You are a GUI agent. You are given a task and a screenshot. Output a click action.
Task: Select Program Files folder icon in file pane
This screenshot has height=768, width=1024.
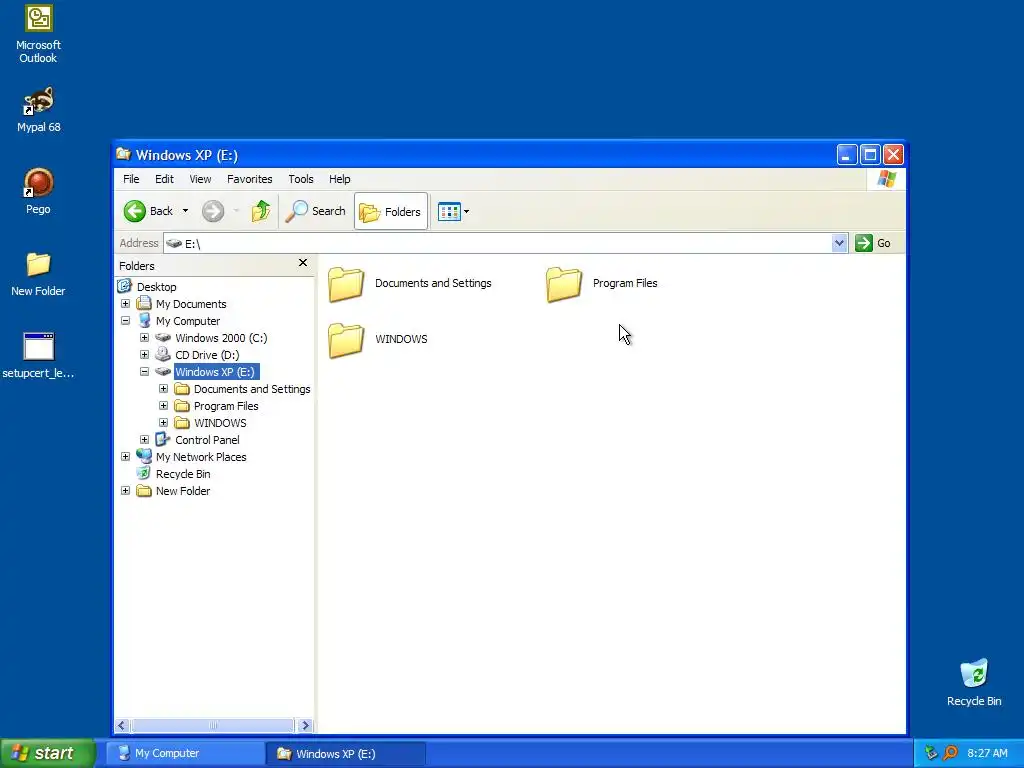(x=564, y=284)
